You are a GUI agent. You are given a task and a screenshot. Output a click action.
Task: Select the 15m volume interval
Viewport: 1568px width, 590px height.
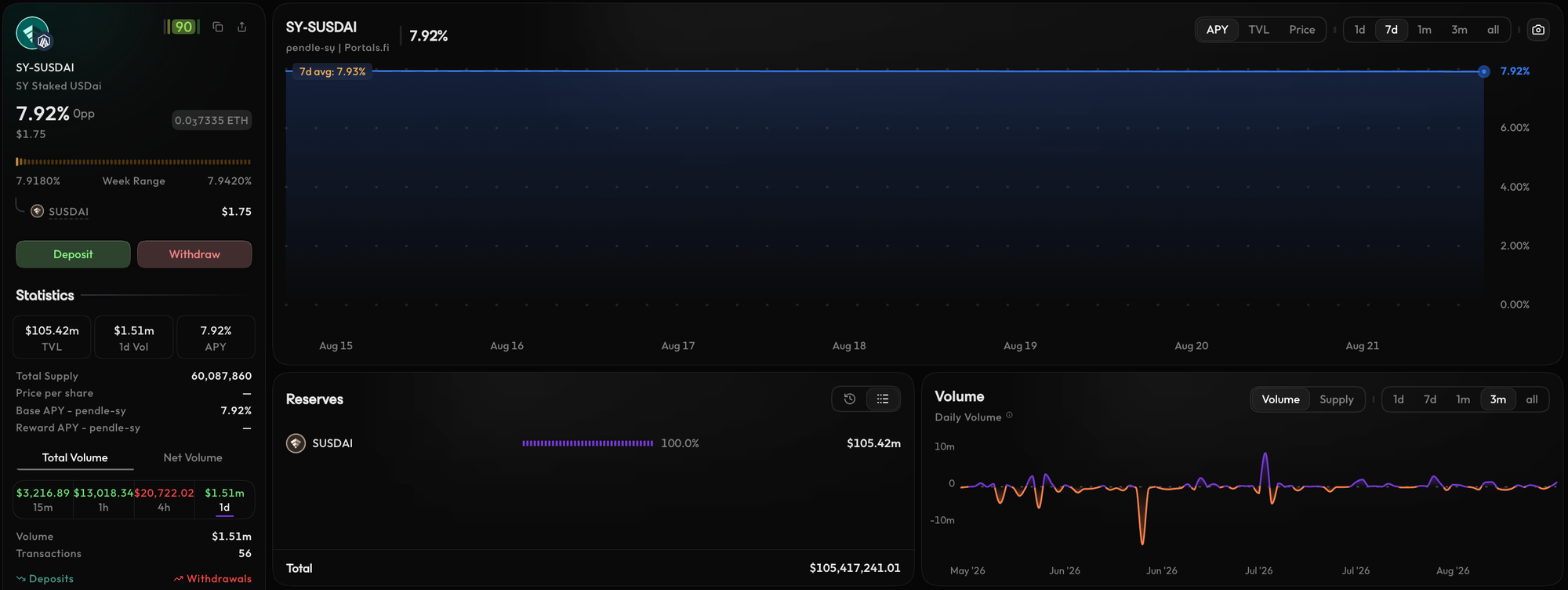click(x=43, y=500)
